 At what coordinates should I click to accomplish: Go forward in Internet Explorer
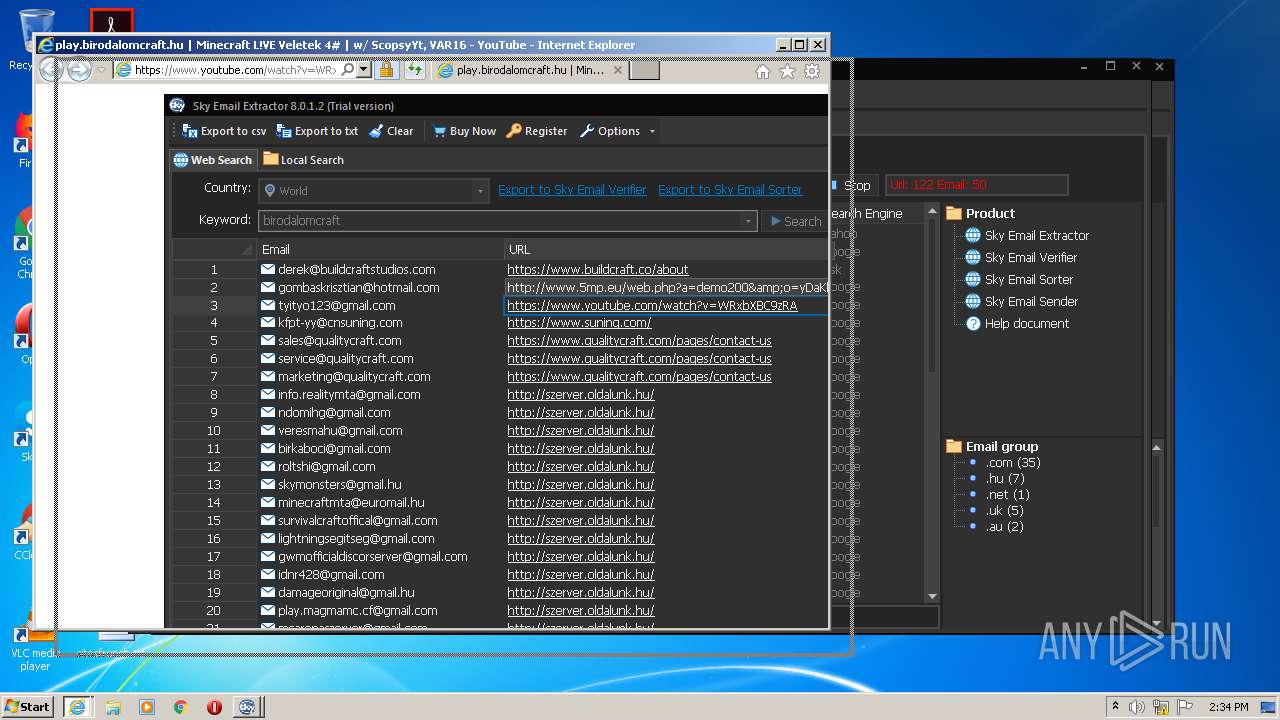pos(79,70)
